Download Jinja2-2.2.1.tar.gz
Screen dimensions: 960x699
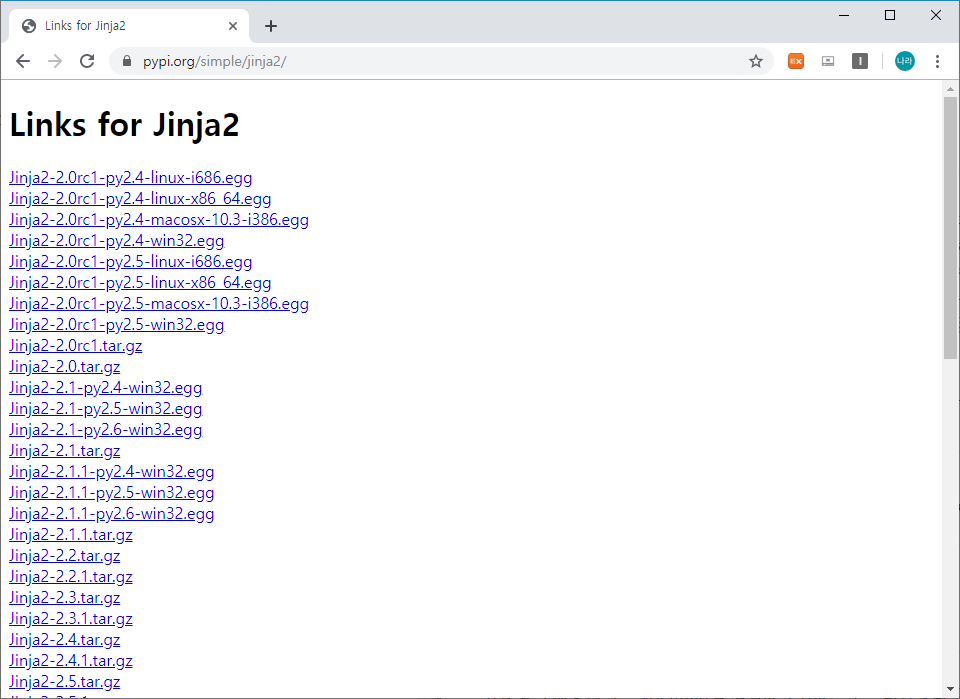[70, 577]
